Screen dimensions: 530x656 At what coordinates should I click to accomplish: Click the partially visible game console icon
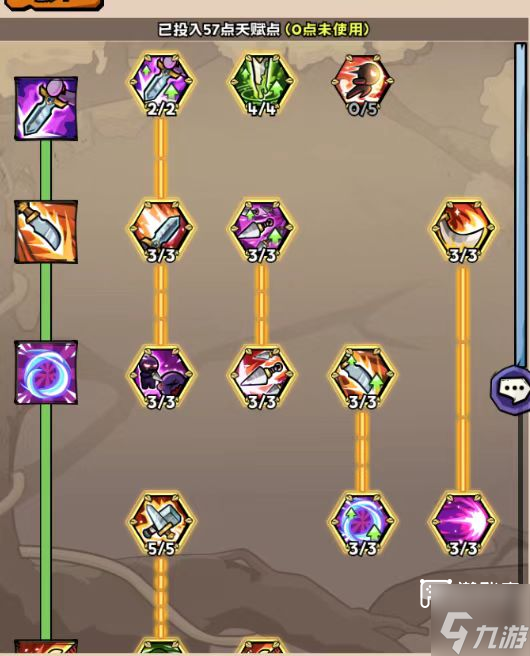pos(435,593)
